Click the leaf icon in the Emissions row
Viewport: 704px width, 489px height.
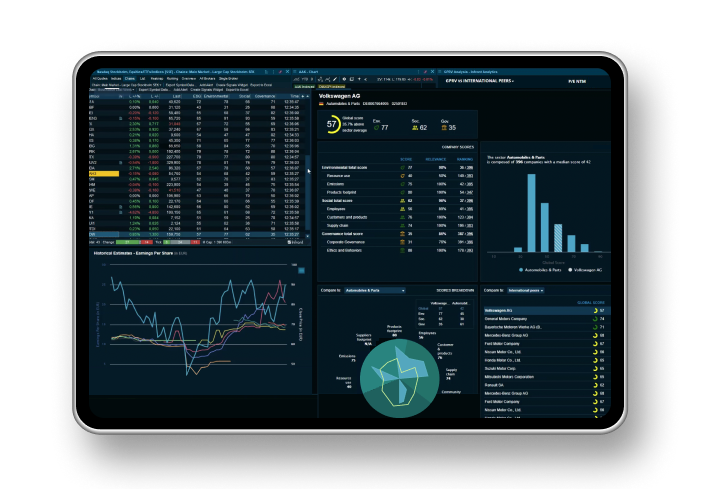click(402, 184)
